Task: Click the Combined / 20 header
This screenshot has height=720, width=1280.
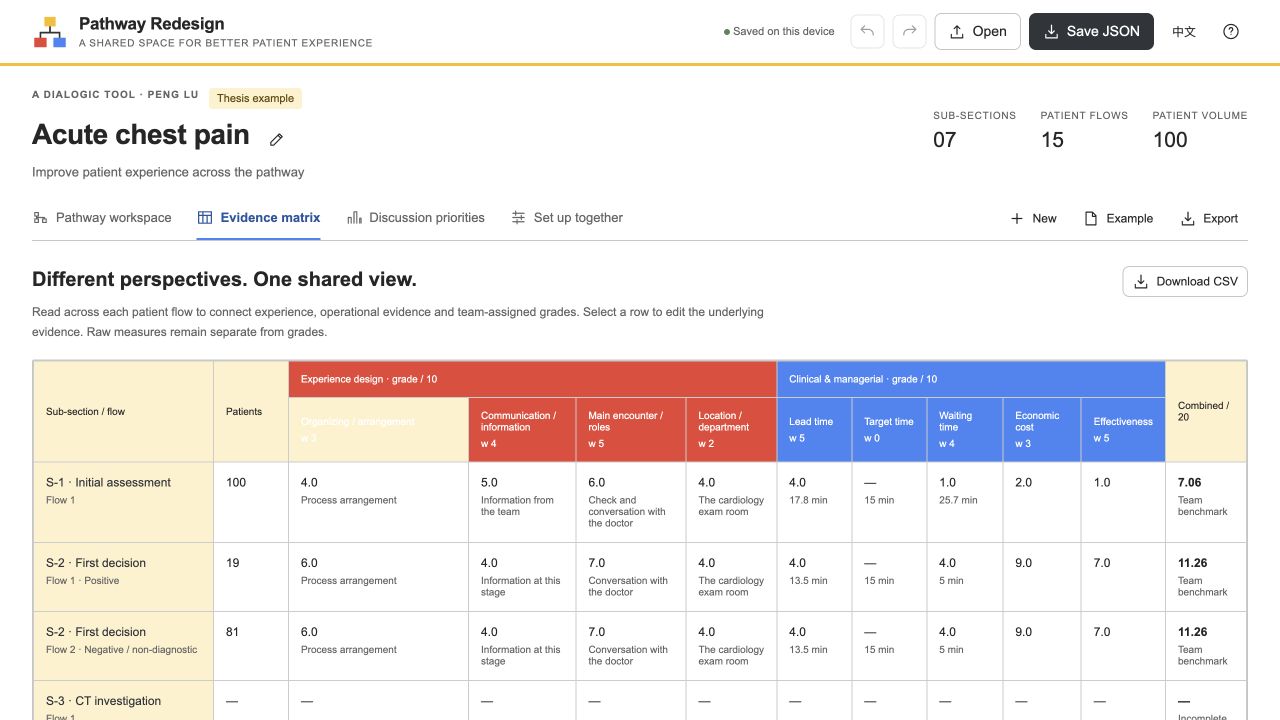Action: (x=1206, y=411)
